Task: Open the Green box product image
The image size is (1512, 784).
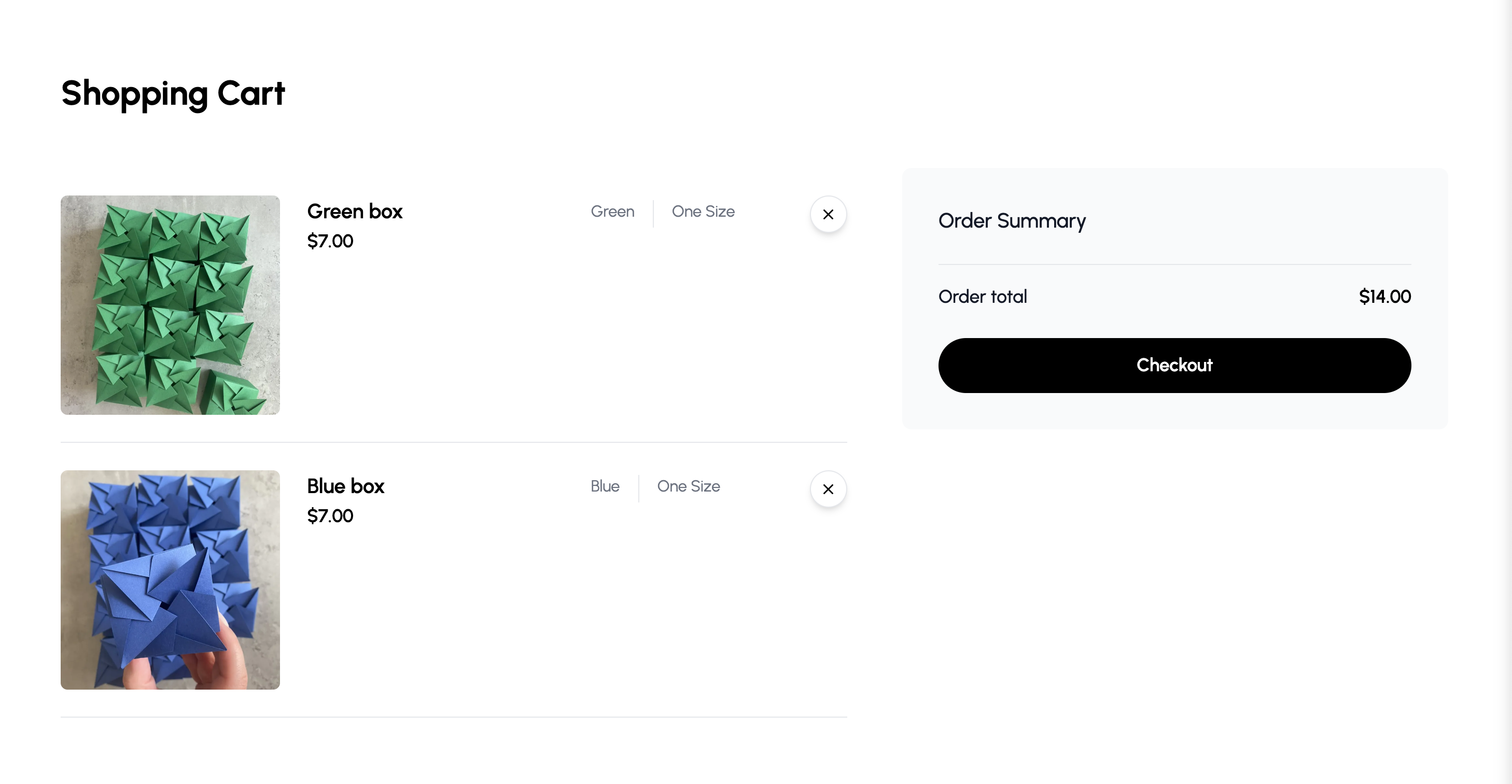Action: [170, 305]
